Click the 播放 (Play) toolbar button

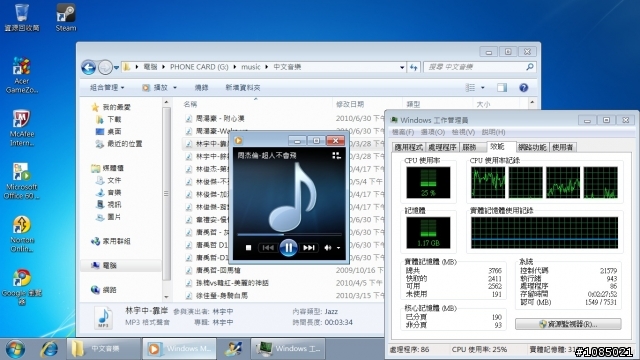point(155,87)
